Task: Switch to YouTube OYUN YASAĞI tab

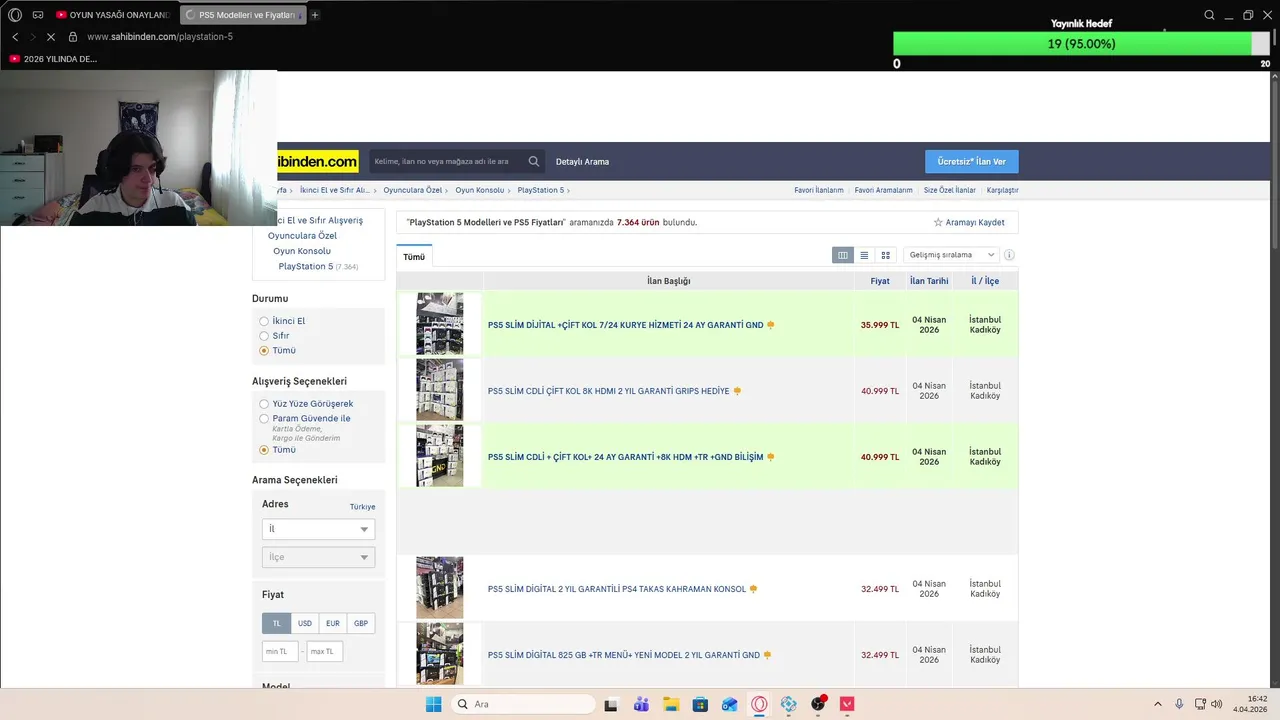Action: (x=112, y=15)
